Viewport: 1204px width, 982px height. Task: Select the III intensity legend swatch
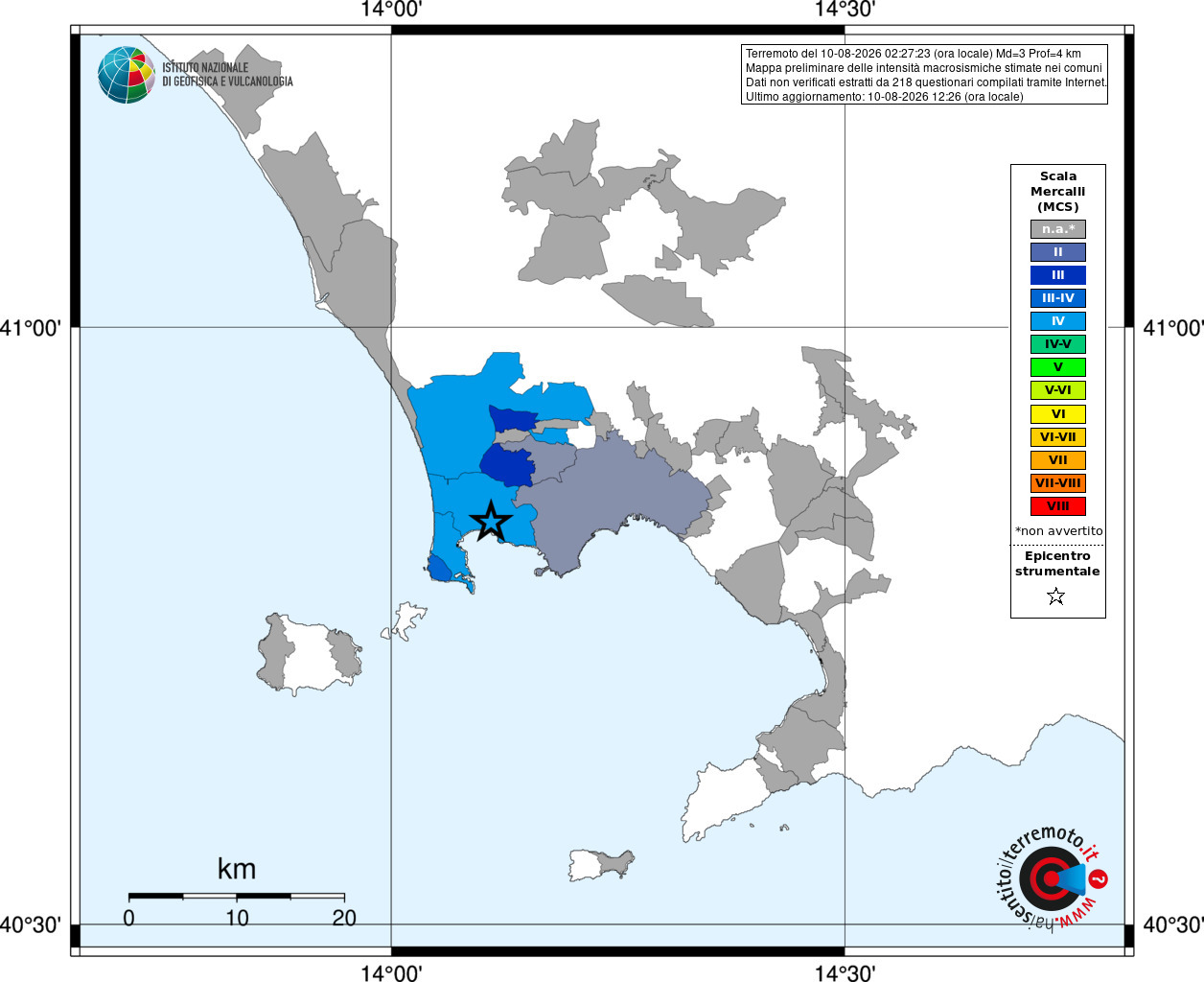pos(1058,275)
